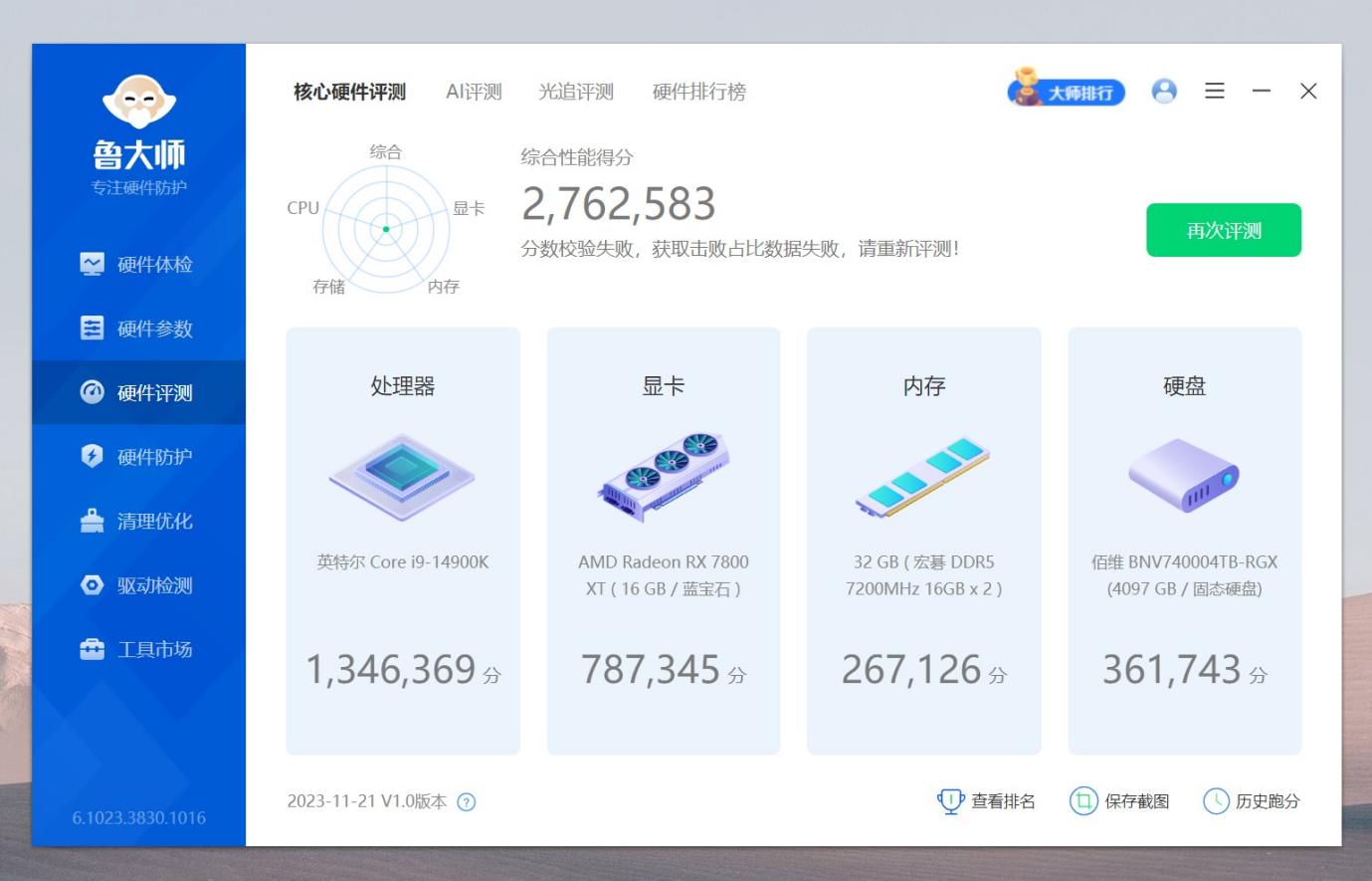The image size is (1372, 881).
Task: Click the 再次评测 green button
Action: pyautogui.click(x=1224, y=230)
